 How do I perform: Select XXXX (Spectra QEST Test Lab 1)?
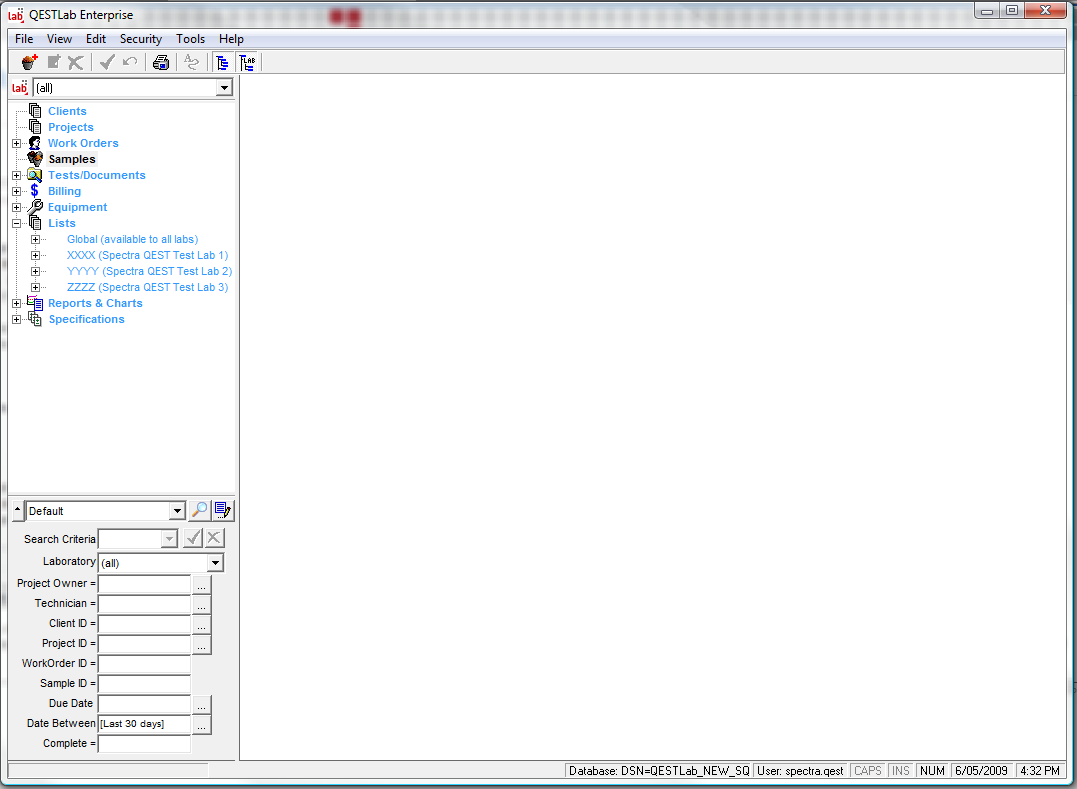[x=147, y=255]
